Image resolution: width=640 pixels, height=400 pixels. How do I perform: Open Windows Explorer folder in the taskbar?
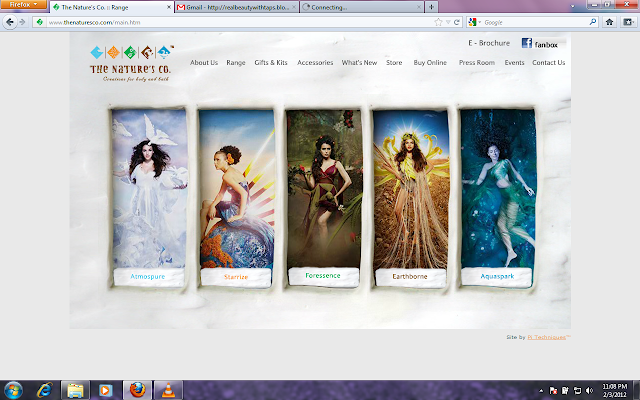75,390
